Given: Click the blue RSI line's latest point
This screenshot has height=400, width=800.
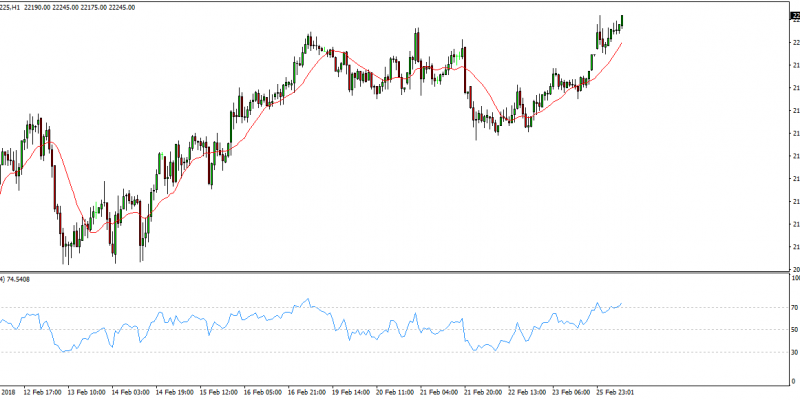Looking at the screenshot, I should point(621,303).
